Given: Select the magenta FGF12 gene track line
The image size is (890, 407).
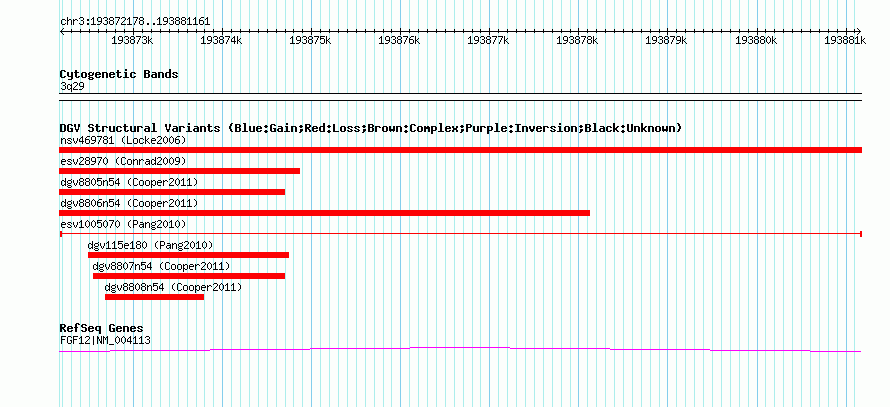Looking at the screenshot, I should click(460, 350).
